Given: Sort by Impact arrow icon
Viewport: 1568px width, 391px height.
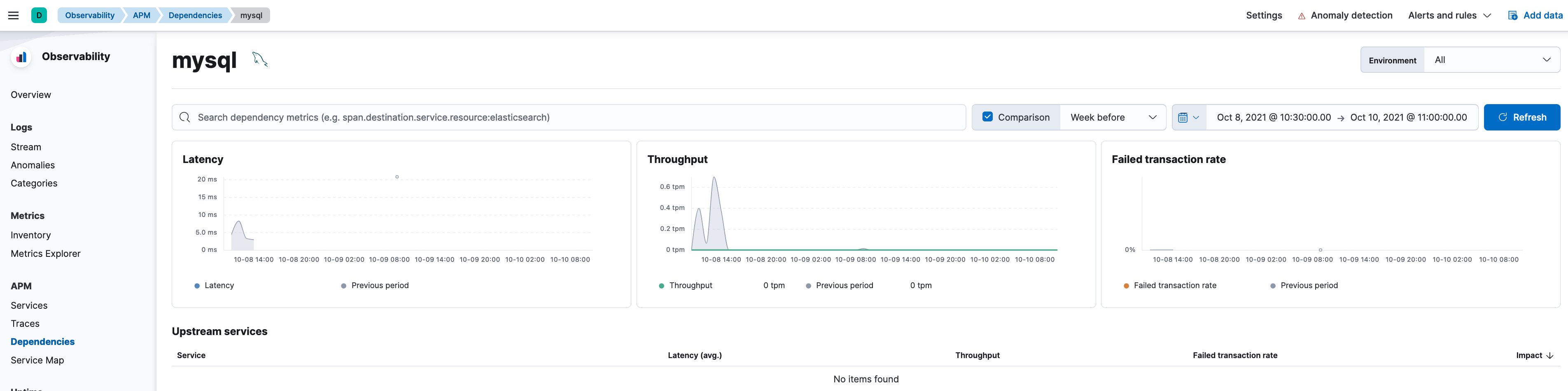Looking at the screenshot, I should point(1550,355).
